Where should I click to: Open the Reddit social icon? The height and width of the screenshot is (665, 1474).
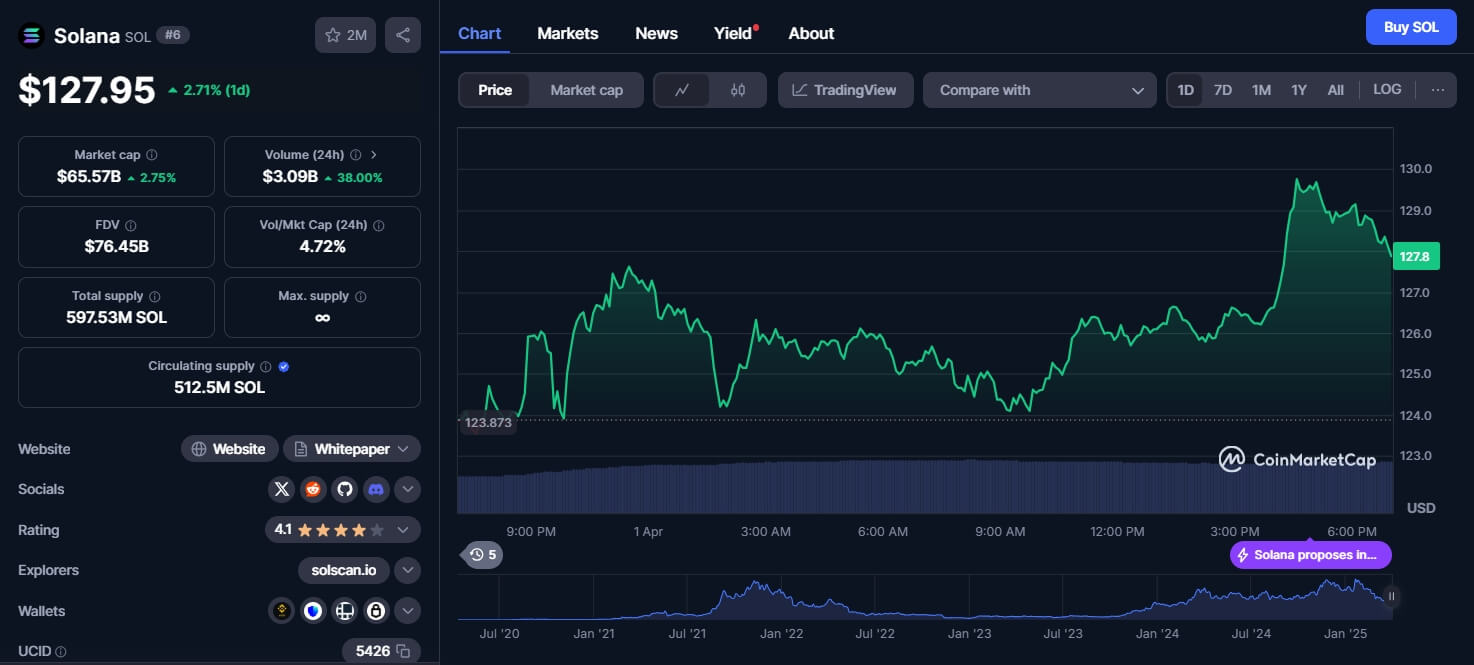[x=313, y=490]
